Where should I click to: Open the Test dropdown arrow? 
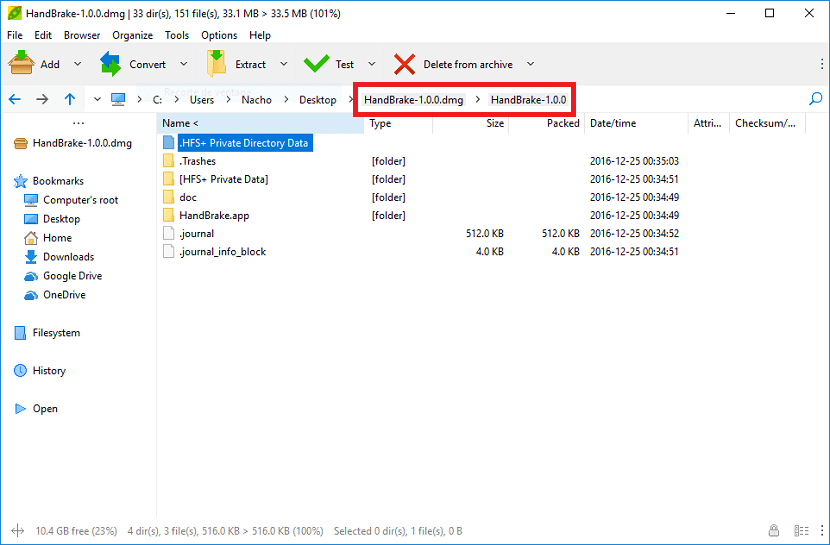[372, 64]
